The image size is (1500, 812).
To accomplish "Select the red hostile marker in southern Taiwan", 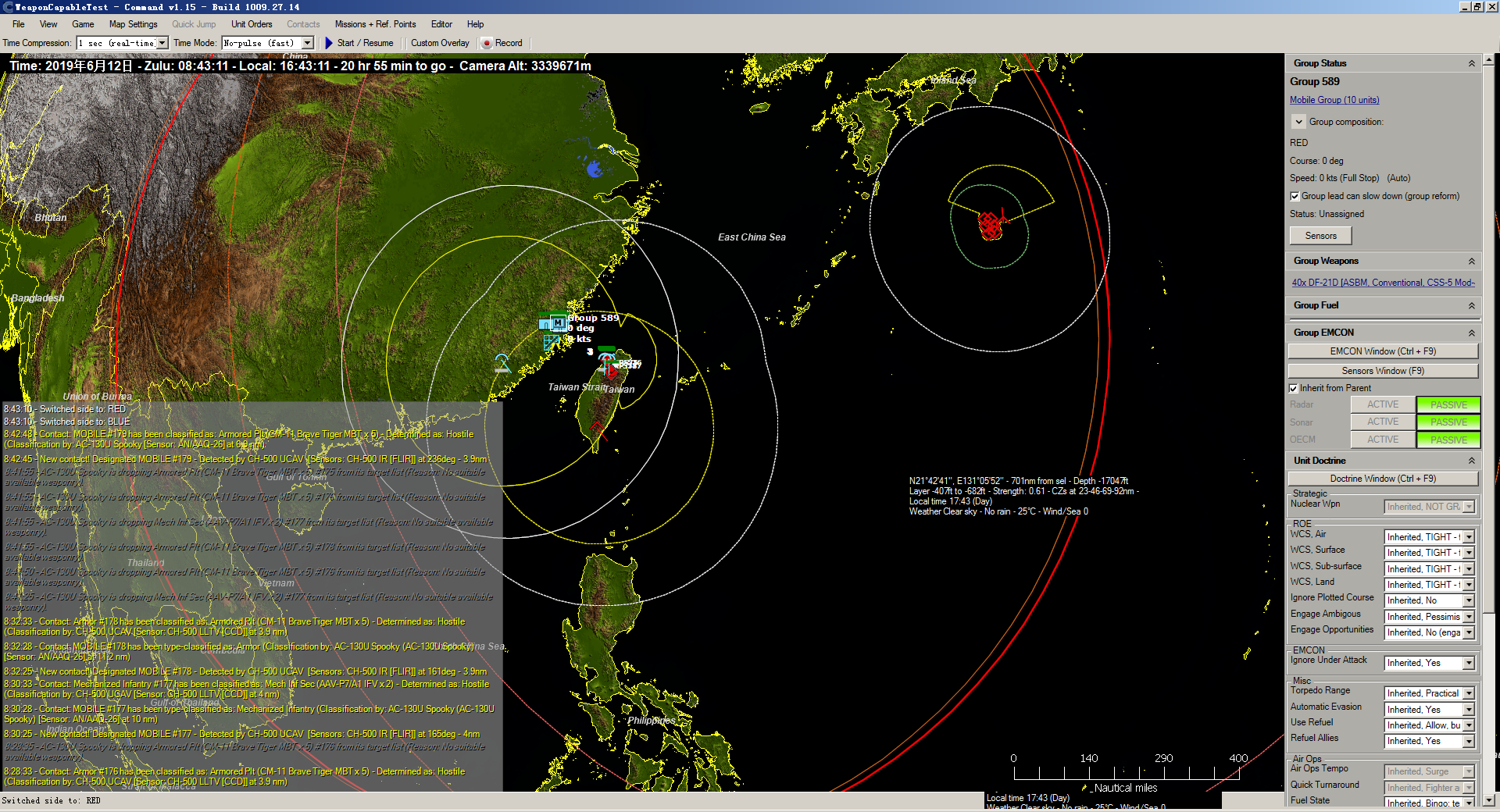I will pyautogui.click(x=598, y=427).
